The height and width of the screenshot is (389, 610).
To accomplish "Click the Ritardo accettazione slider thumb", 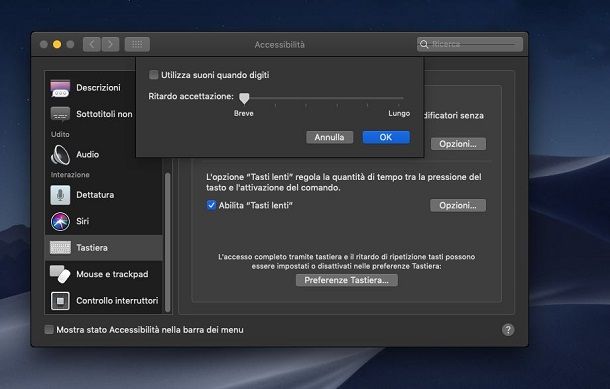I will pos(244,98).
